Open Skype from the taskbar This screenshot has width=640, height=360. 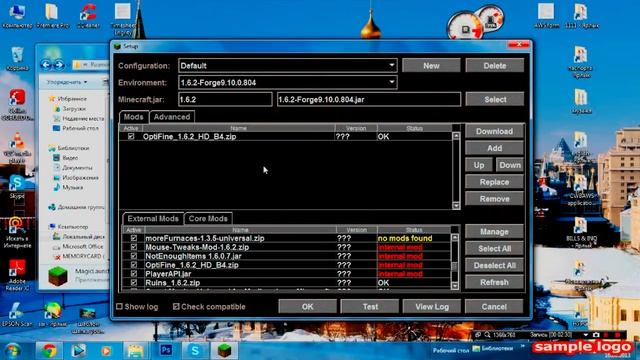[195, 350]
